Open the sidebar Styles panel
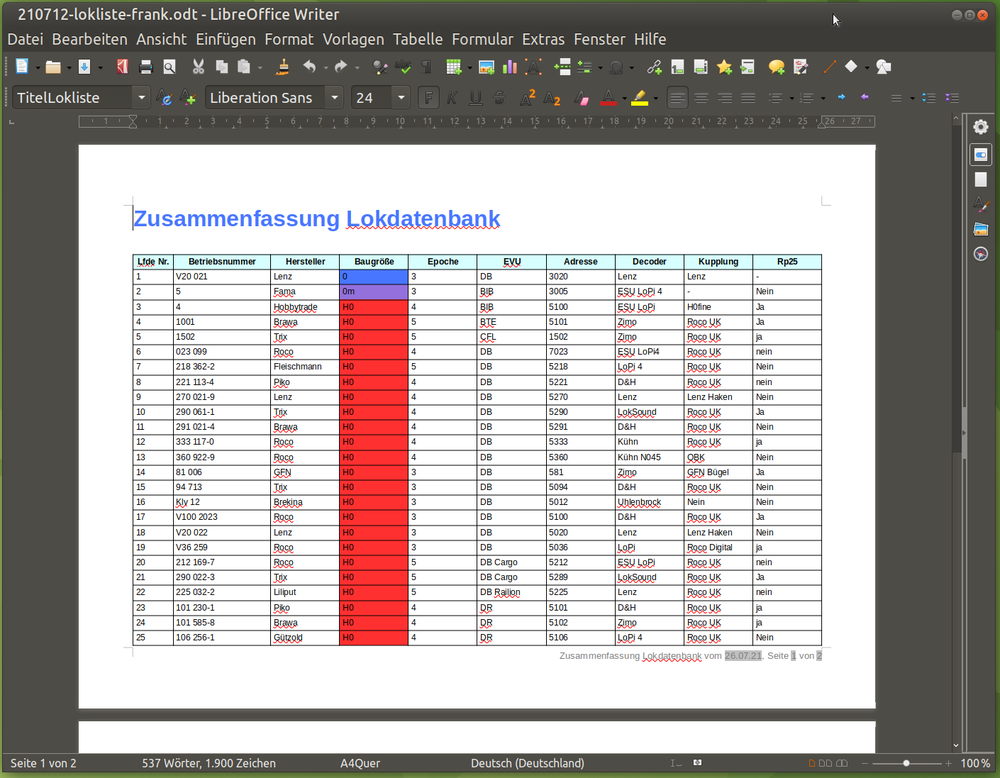The width and height of the screenshot is (1000, 778). [981, 204]
